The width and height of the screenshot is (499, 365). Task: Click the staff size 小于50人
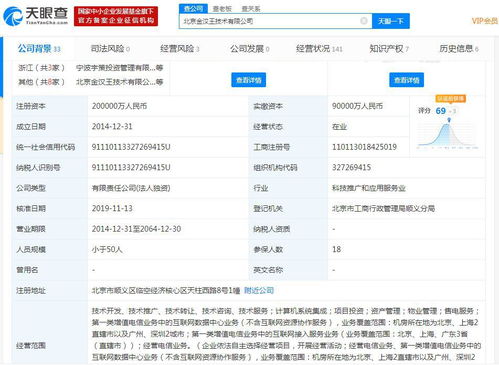107,249
